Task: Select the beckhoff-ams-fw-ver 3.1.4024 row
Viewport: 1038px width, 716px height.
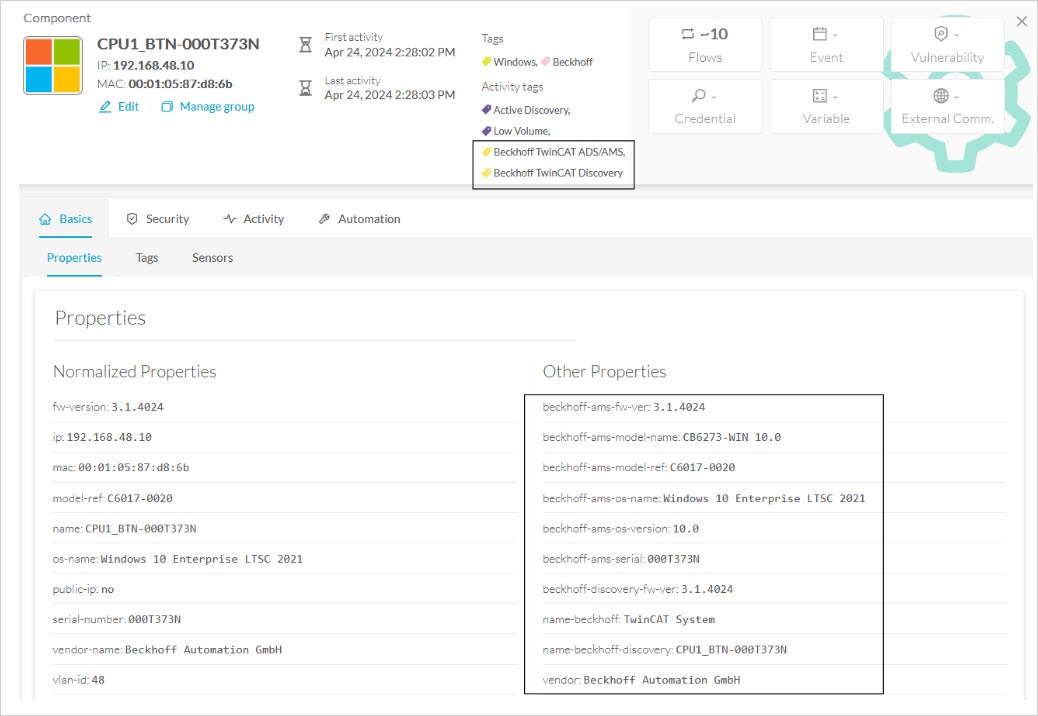Action: pos(775,407)
